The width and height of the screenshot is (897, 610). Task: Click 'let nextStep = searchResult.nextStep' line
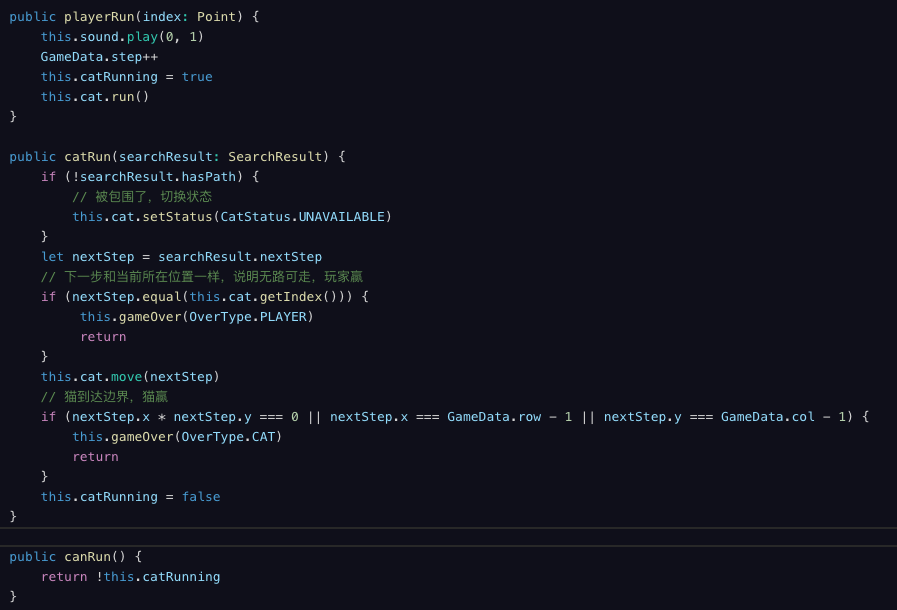pyautogui.click(x=181, y=257)
